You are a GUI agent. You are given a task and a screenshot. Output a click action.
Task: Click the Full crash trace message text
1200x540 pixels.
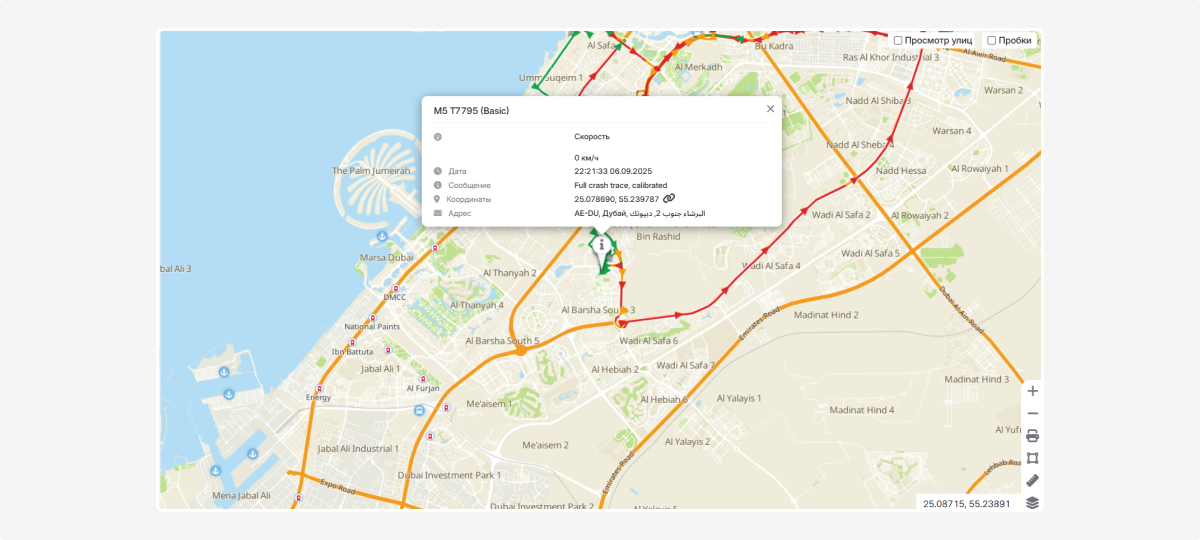(x=620, y=185)
